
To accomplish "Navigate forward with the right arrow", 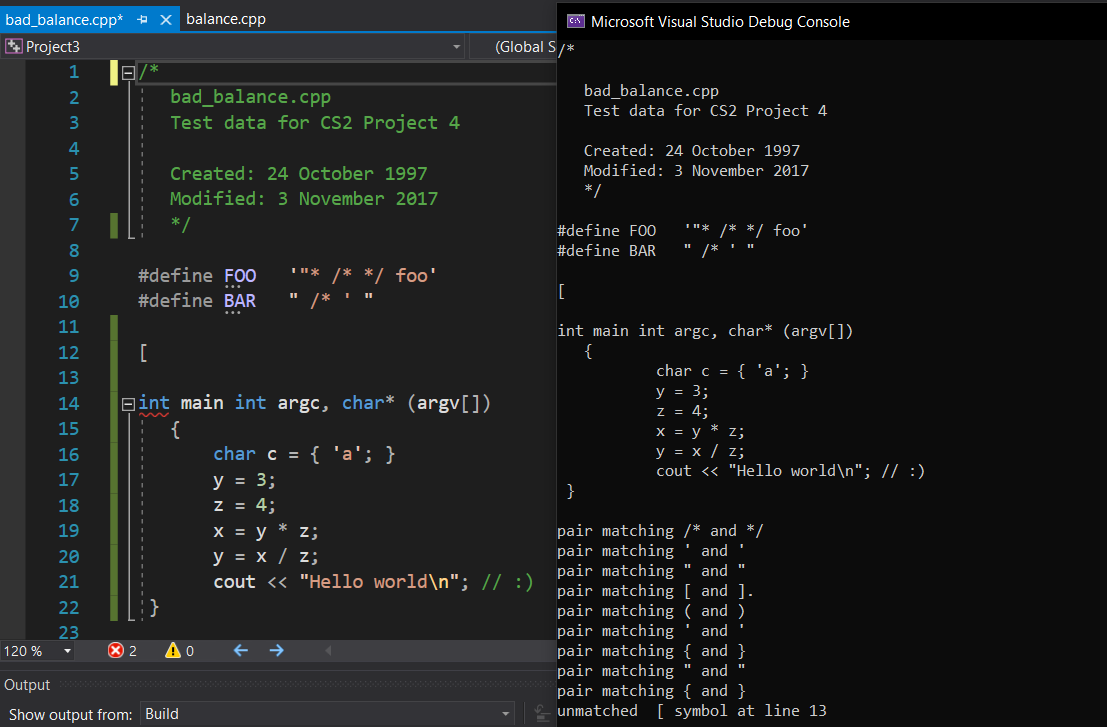I will (x=276, y=651).
